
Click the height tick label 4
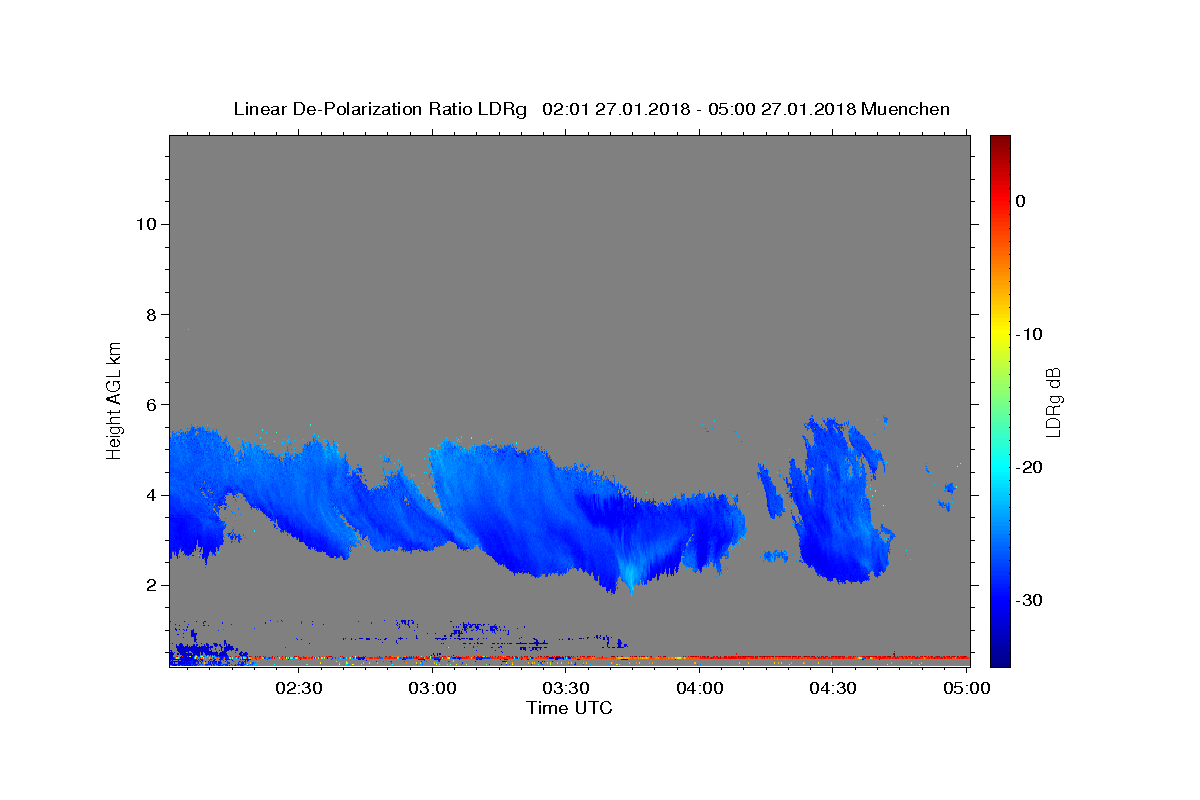pyautogui.click(x=150, y=495)
